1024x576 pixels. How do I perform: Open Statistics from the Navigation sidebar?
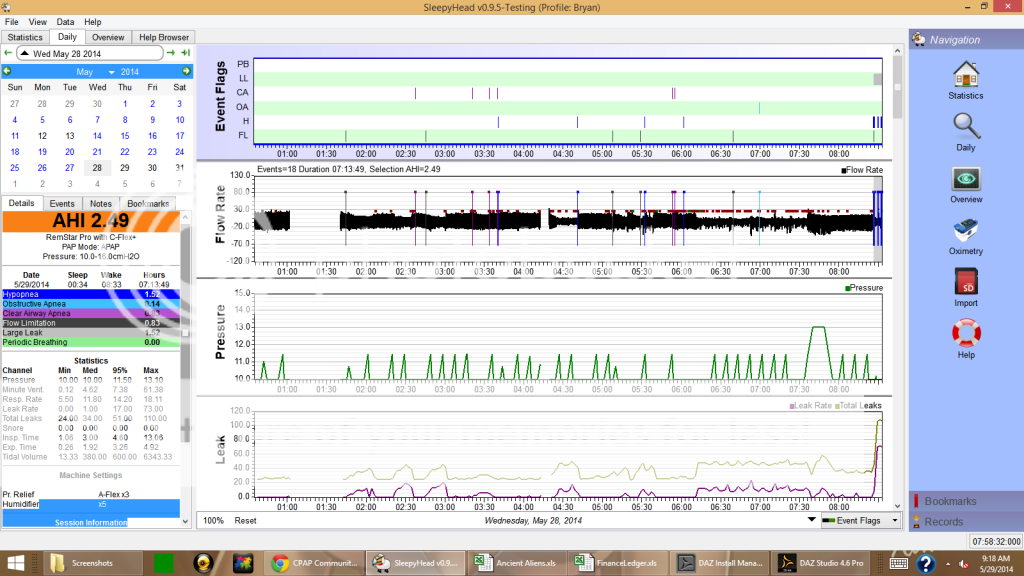click(x=965, y=78)
